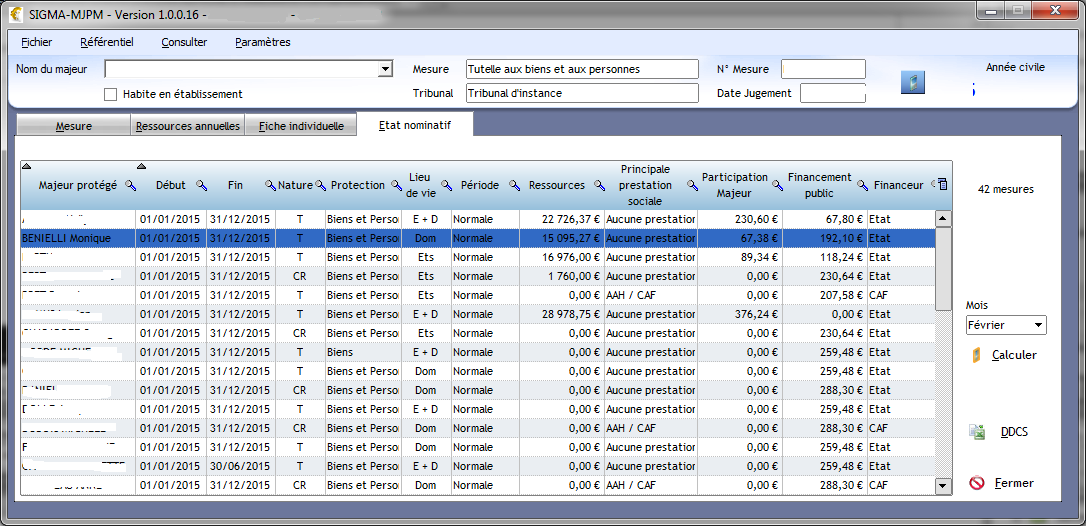Switch to the Ressources annuelles tab

coord(188,126)
